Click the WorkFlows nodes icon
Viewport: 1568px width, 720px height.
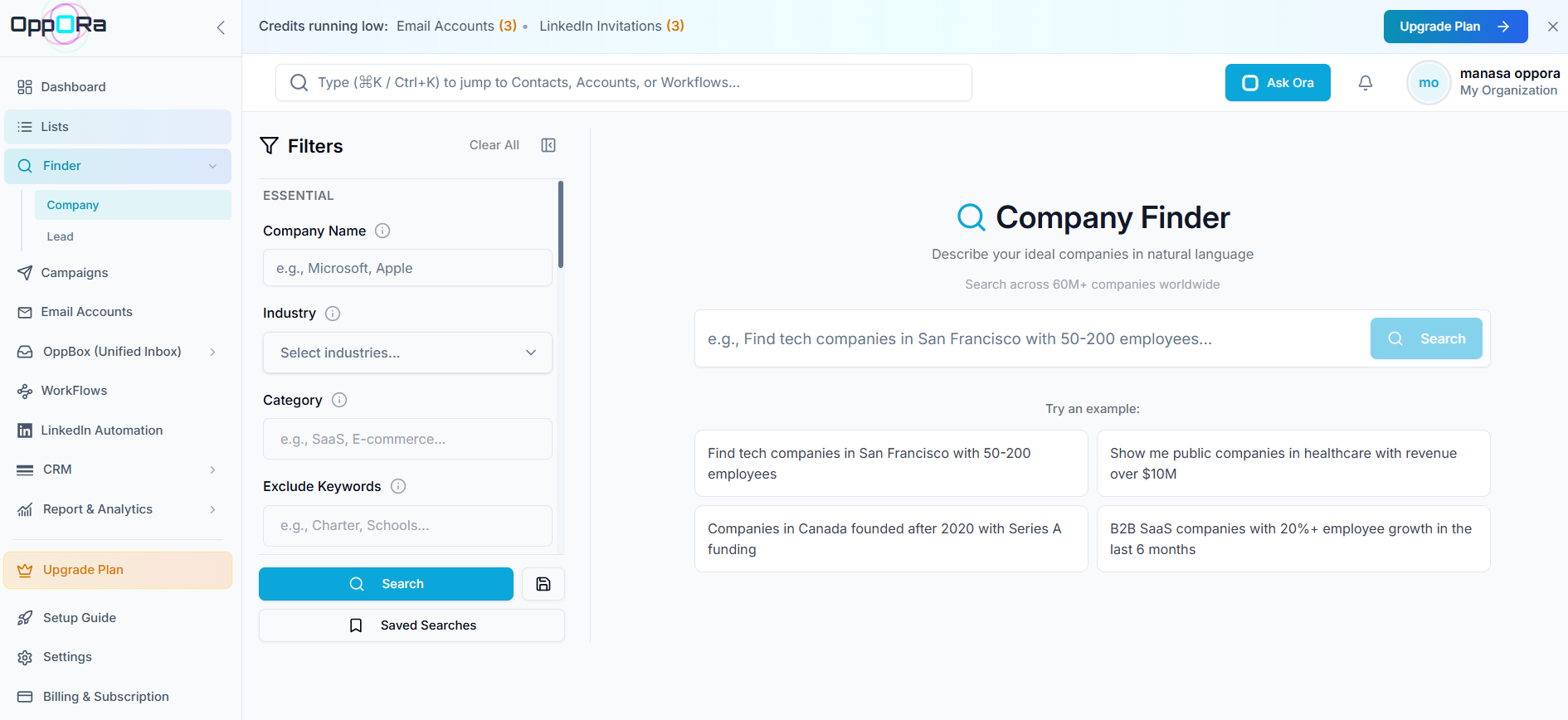coord(25,392)
